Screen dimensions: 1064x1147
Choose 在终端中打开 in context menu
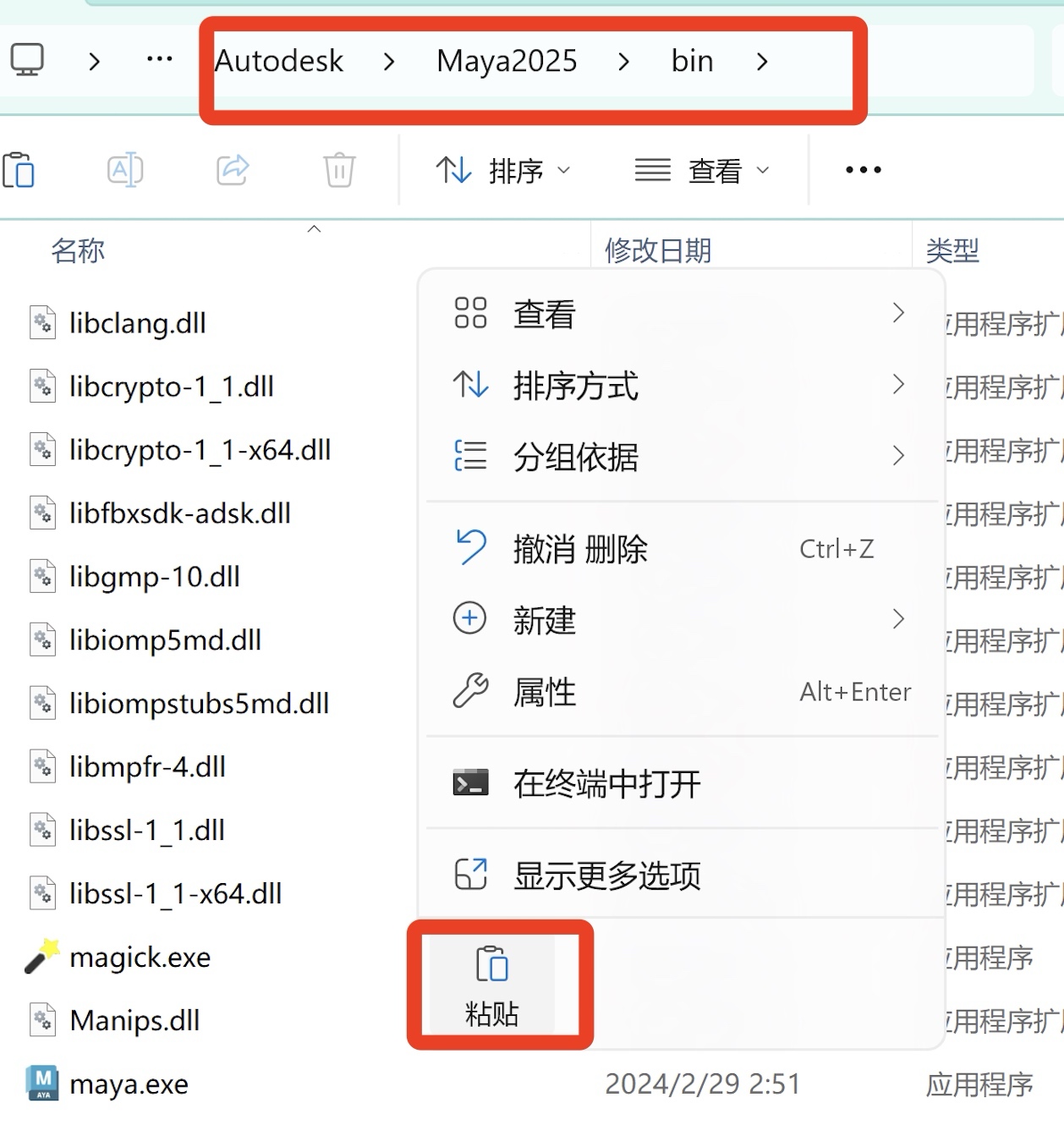[681, 783]
